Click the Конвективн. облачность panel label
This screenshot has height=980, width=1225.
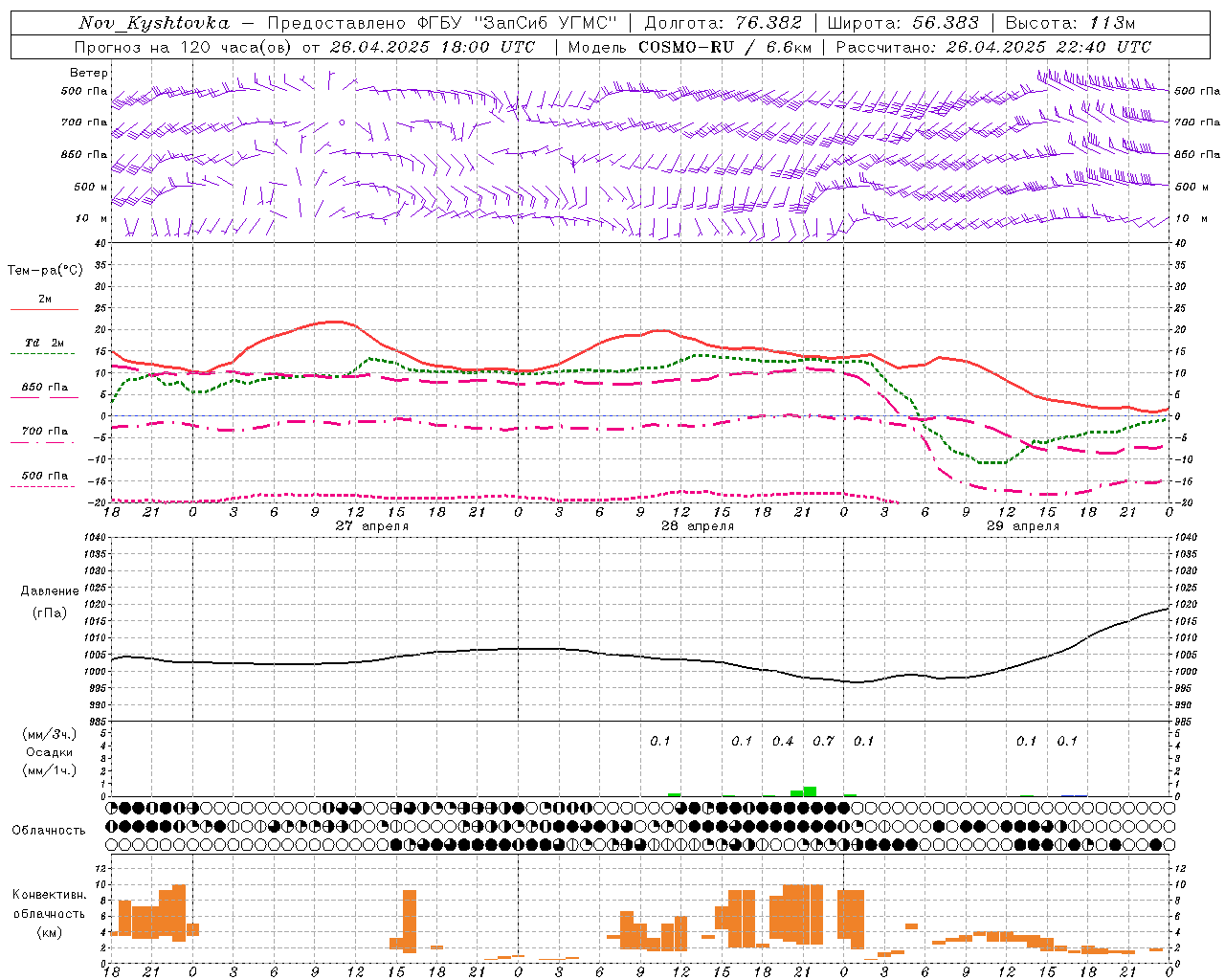point(50,904)
